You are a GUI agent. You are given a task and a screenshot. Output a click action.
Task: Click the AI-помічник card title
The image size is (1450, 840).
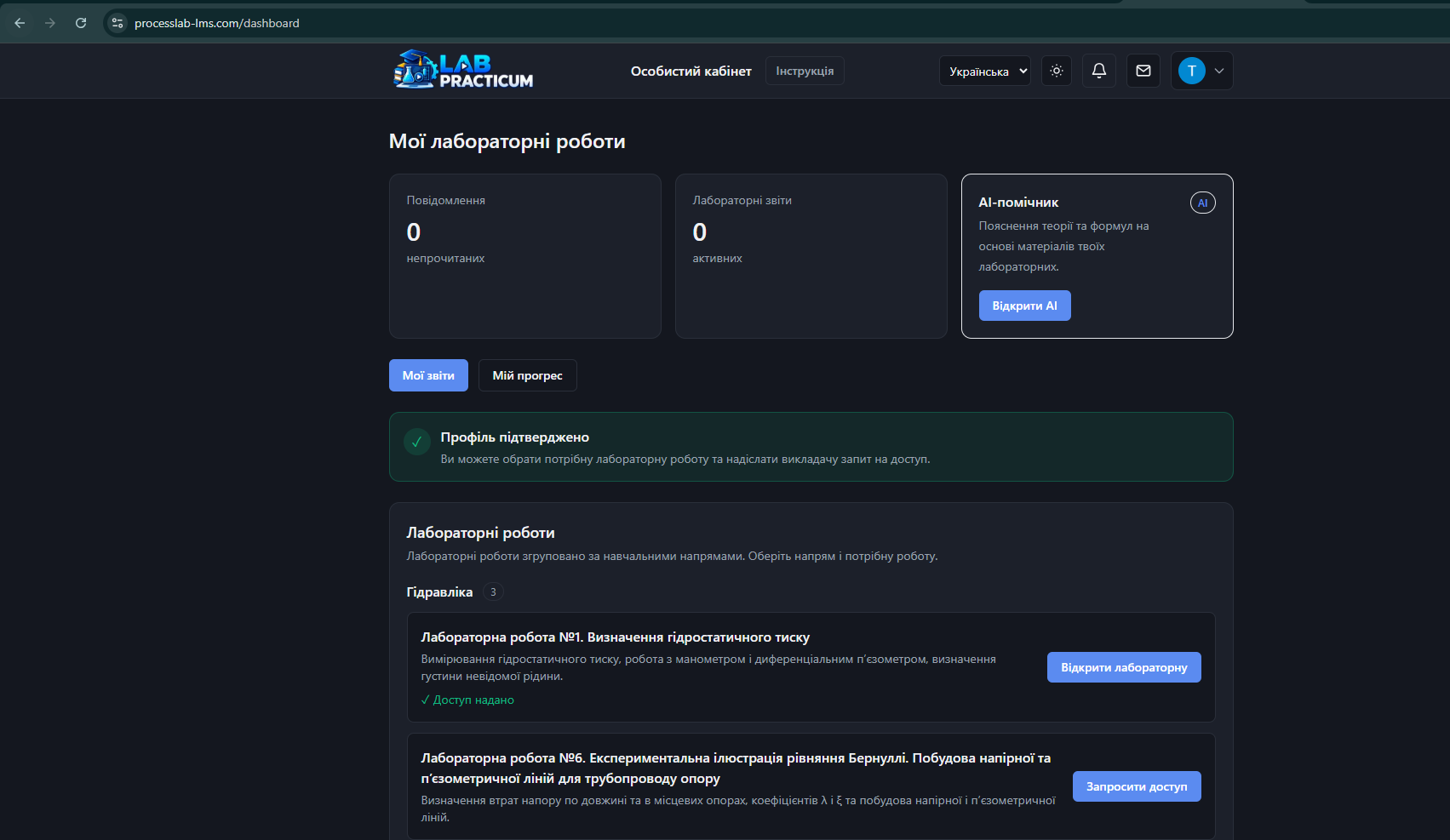coord(1018,203)
